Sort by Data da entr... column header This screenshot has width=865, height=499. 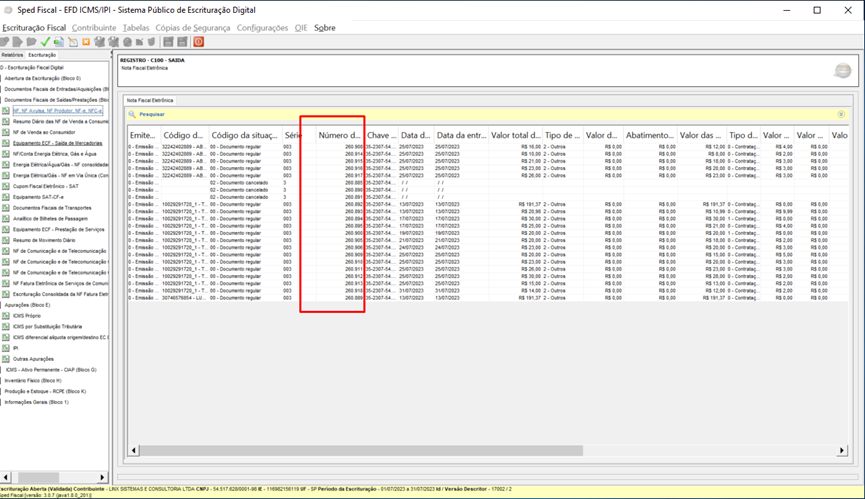(x=461, y=135)
